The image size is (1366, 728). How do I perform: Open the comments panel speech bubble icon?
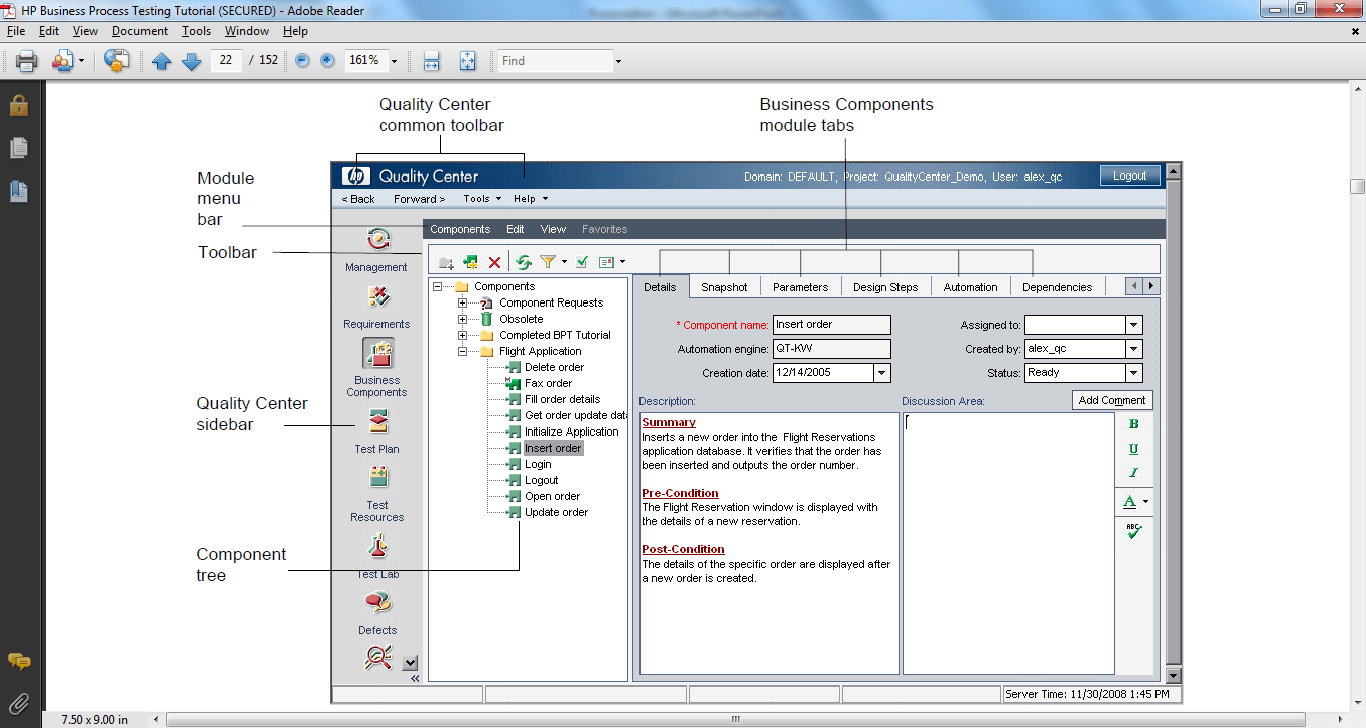18,661
